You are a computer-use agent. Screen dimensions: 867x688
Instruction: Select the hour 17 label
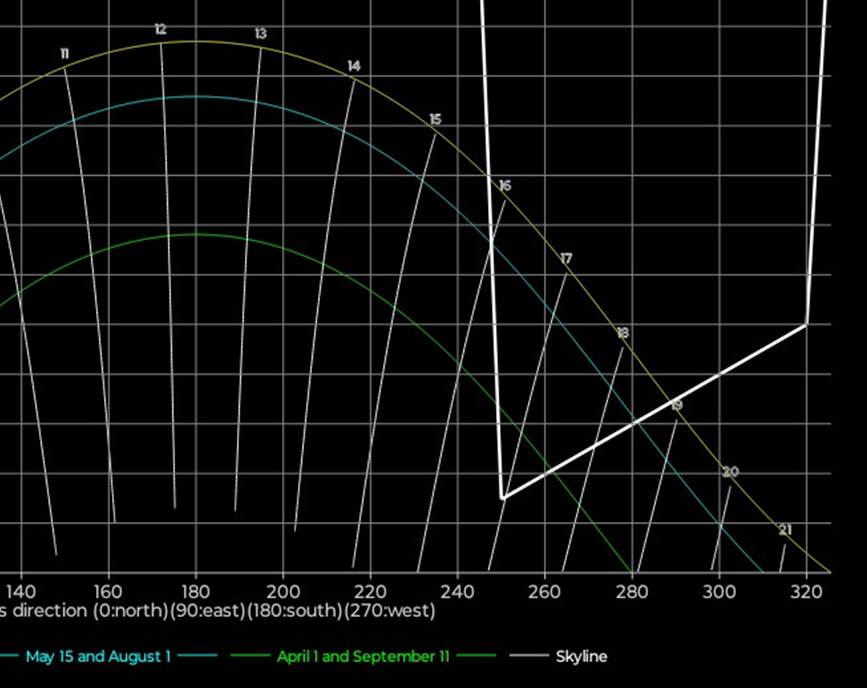pyautogui.click(x=566, y=259)
